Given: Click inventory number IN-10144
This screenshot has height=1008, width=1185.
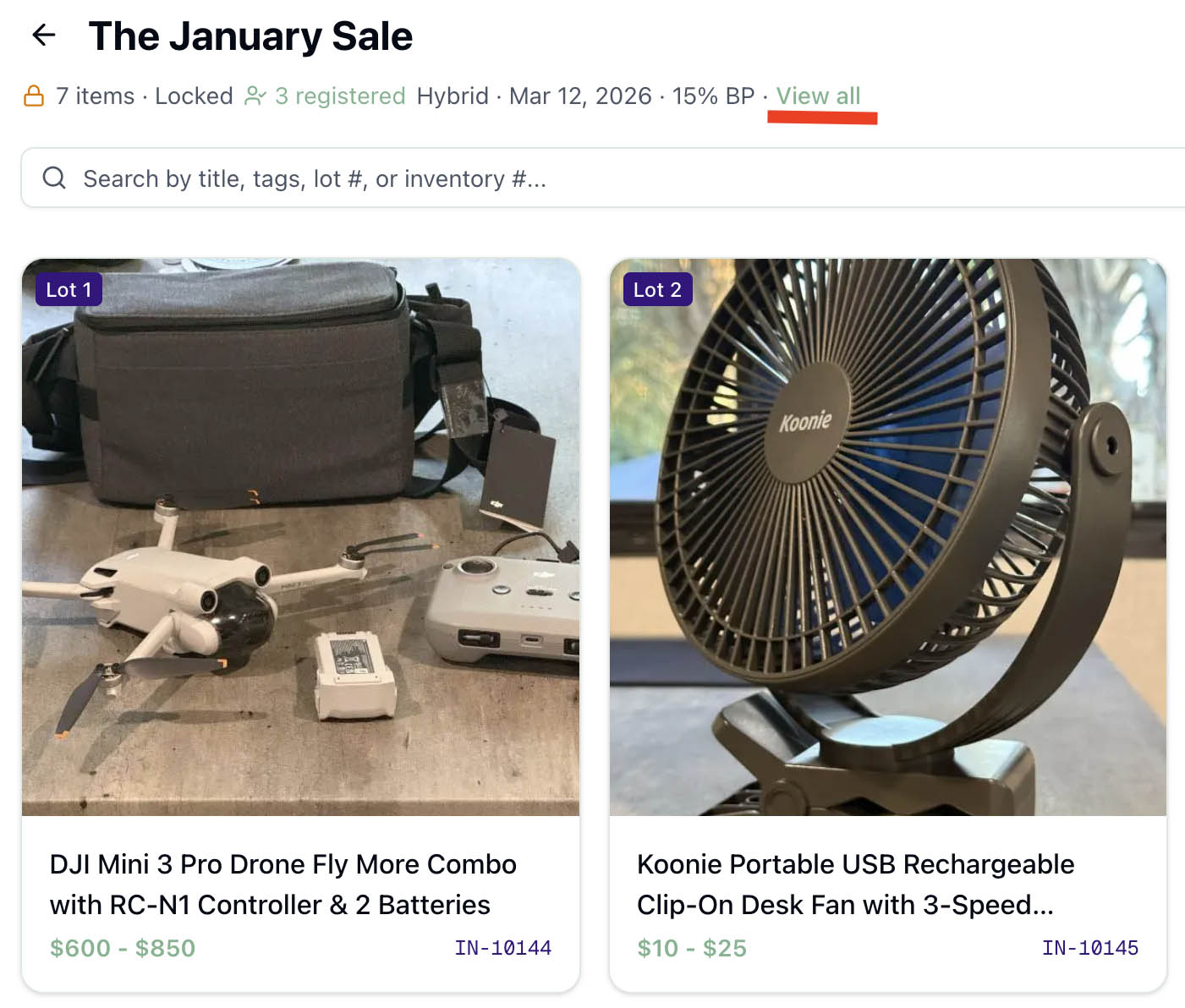Looking at the screenshot, I should (503, 948).
